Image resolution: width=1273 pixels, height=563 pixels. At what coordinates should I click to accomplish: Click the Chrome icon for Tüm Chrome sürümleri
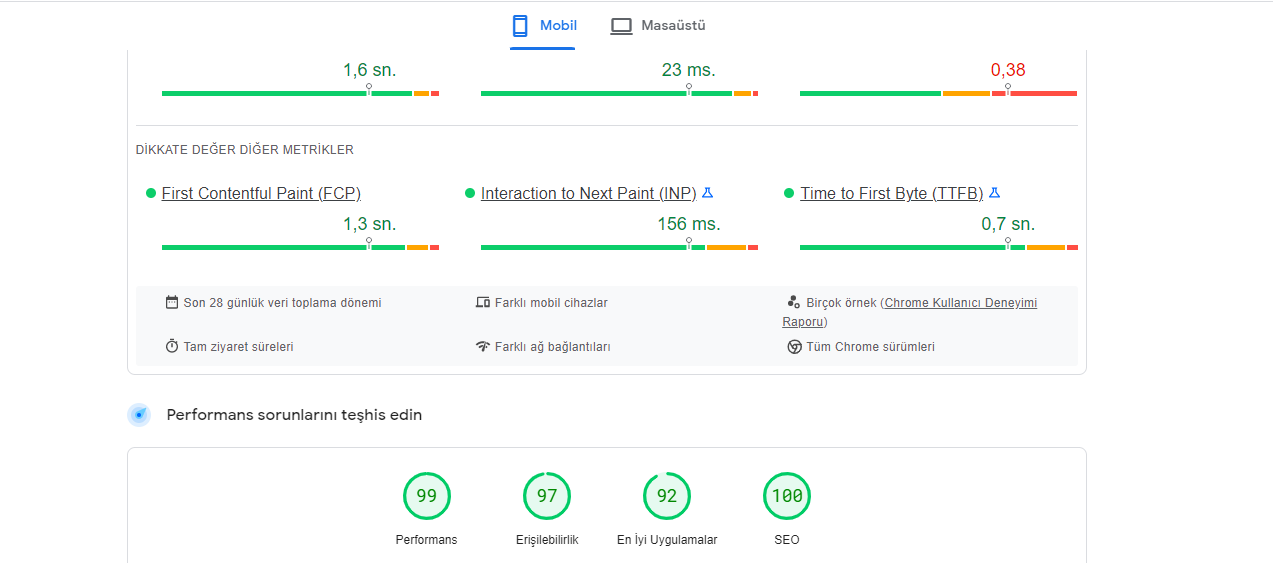(x=794, y=347)
